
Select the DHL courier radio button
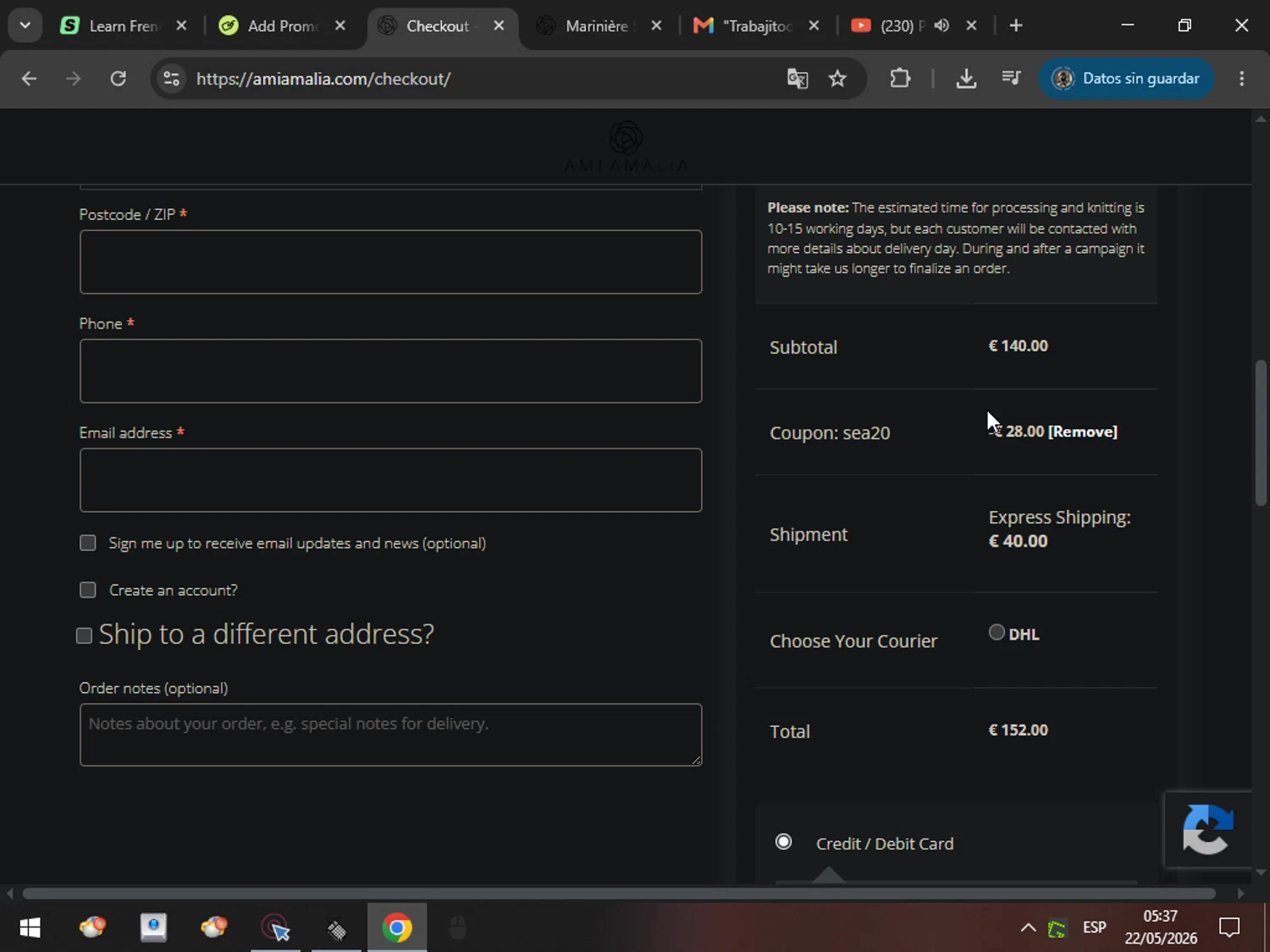pyautogui.click(x=997, y=632)
